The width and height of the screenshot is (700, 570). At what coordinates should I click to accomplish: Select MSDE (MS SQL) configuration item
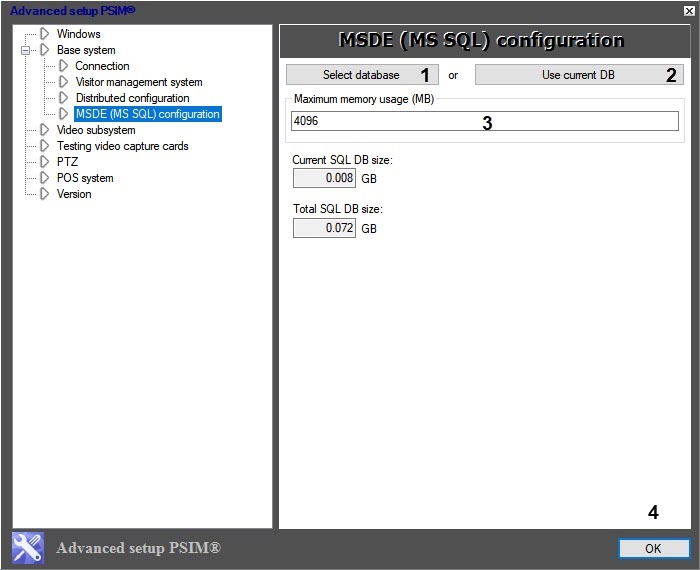point(148,114)
